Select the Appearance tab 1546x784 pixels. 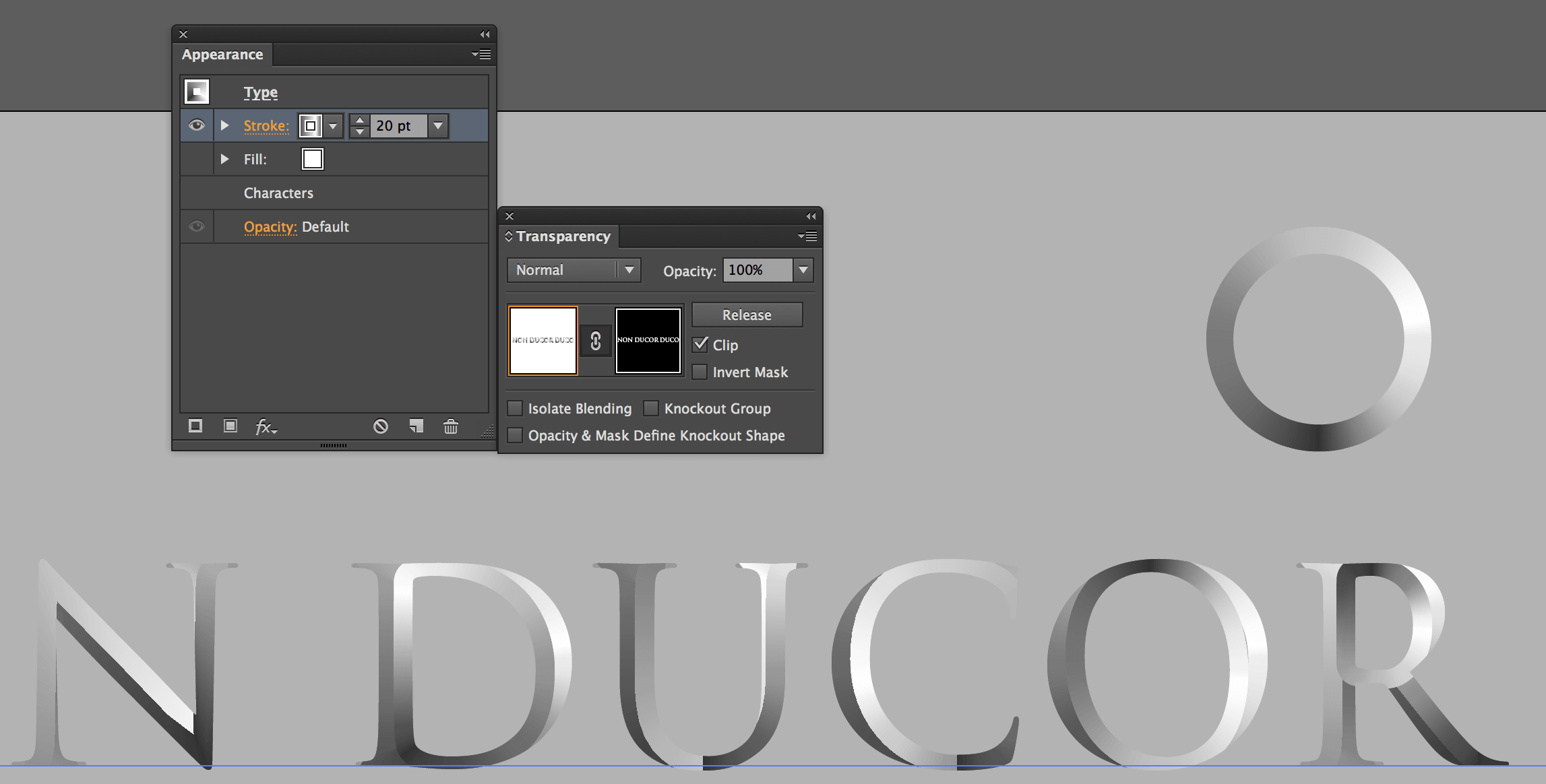pos(222,55)
